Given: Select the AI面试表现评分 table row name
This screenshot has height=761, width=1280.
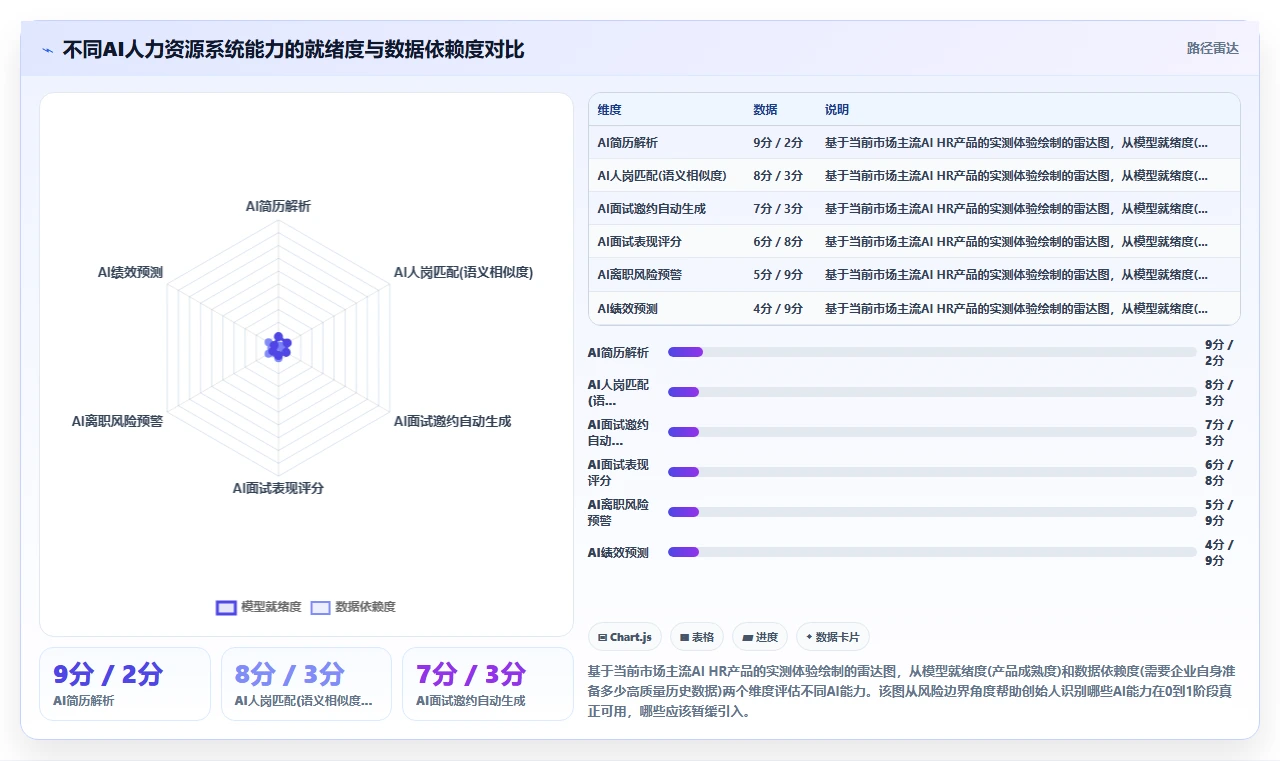Looking at the screenshot, I should coord(639,242).
